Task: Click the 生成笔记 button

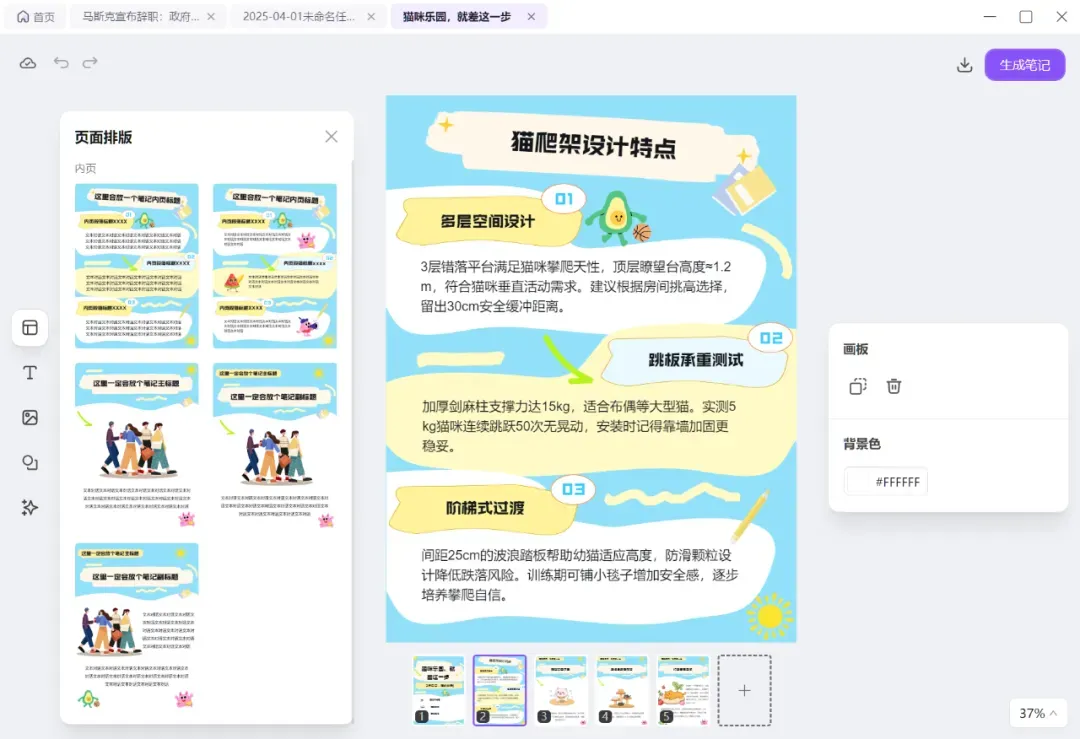Action: (1025, 65)
